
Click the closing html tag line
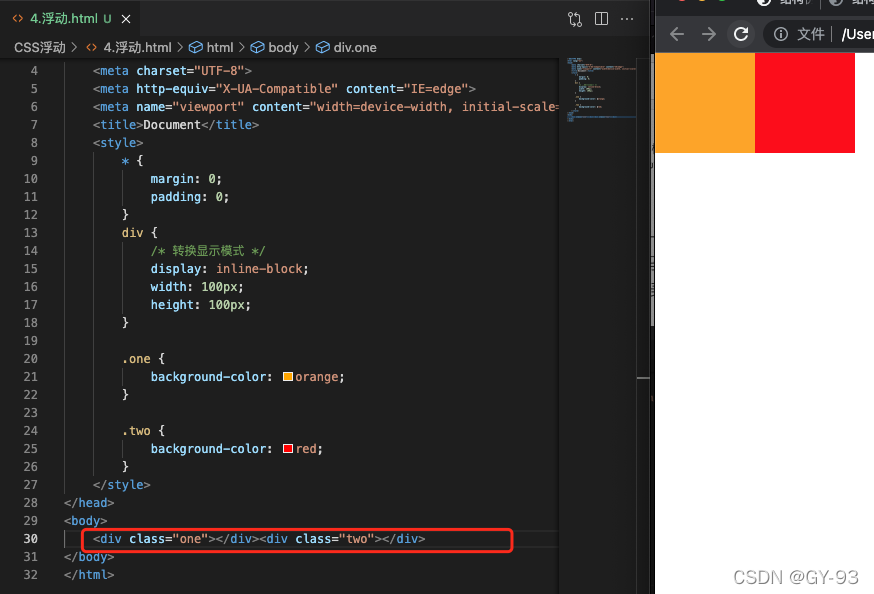tap(89, 575)
